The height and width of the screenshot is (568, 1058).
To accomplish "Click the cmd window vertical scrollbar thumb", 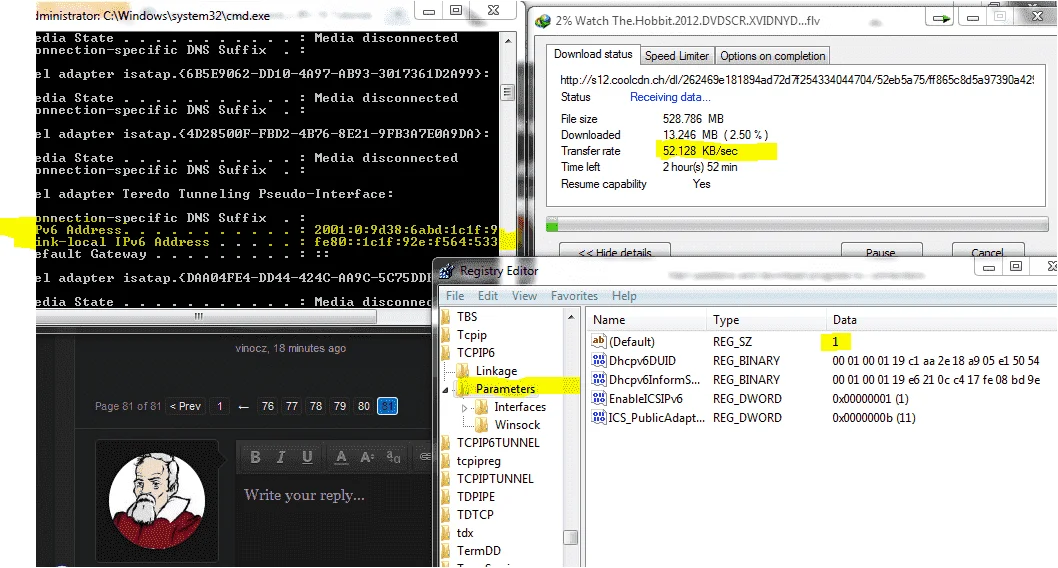I will (x=507, y=92).
